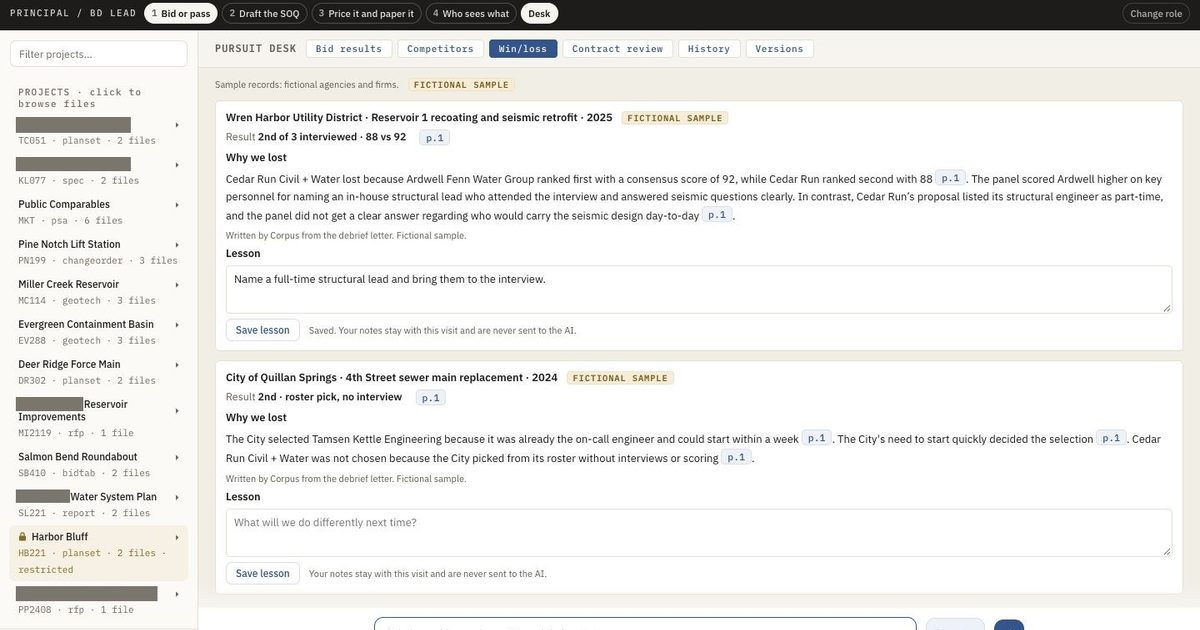Viewport: 1200px width, 630px height.
Task: Save the Quillan Springs lesson note
Action: (x=262, y=573)
